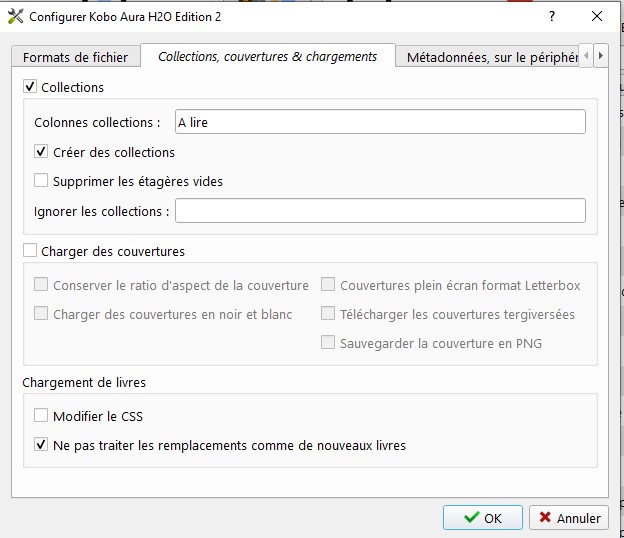
Task: Click the Ignorer les collections field
Action: (380, 211)
